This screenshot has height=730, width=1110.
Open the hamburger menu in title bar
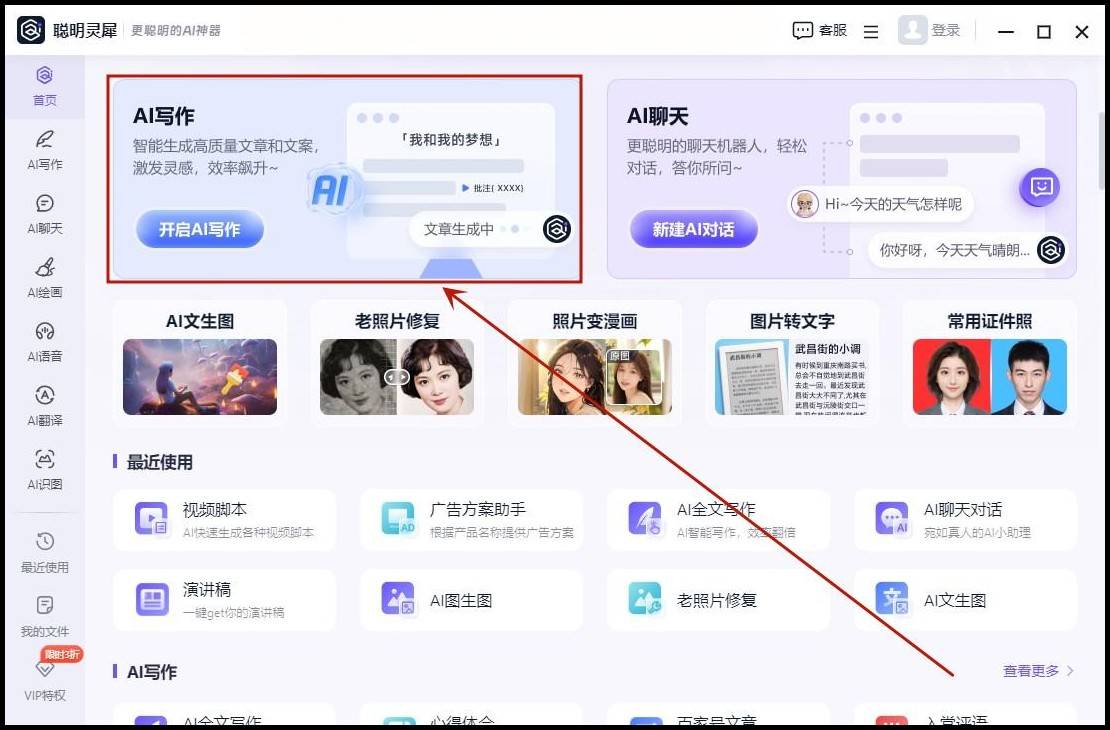tap(871, 30)
